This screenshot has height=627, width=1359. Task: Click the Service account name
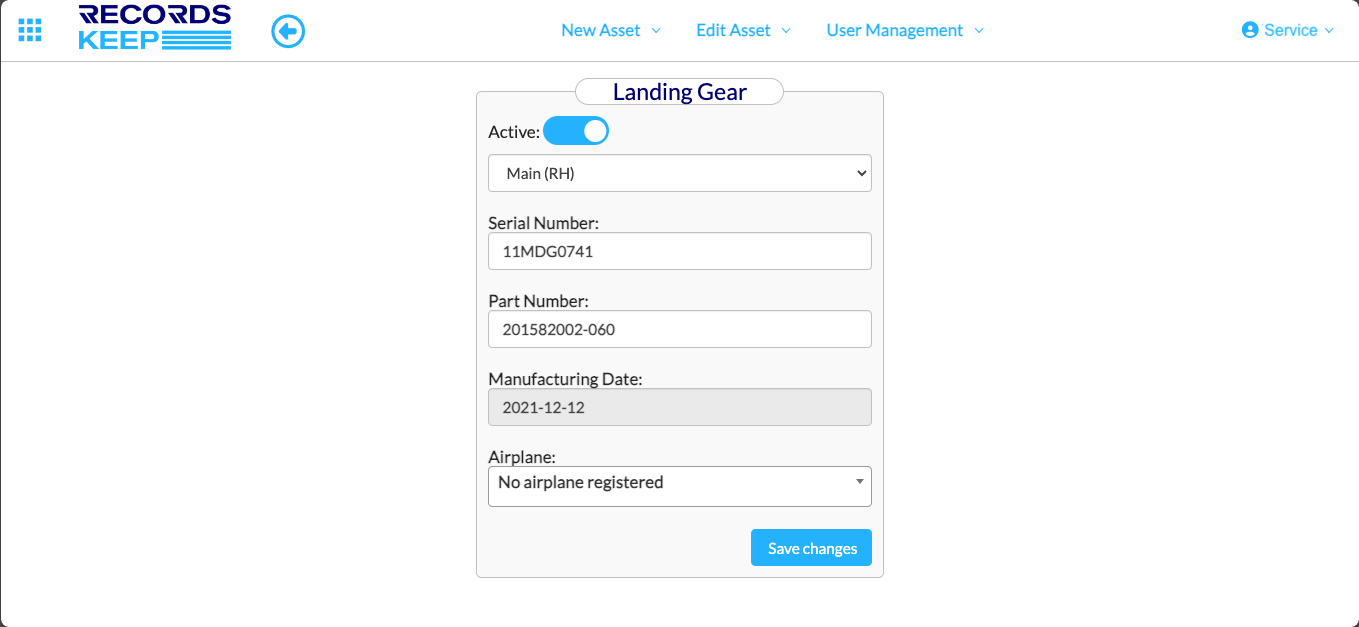[1290, 30]
